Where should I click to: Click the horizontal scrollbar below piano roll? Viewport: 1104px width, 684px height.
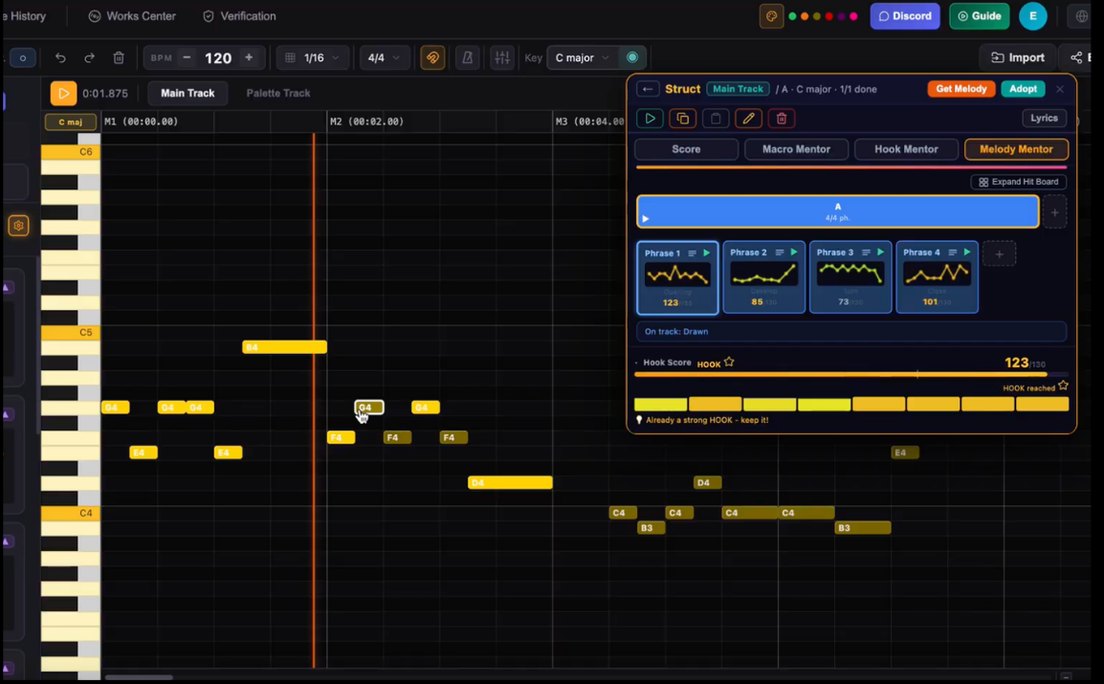pyautogui.click(x=139, y=678)
